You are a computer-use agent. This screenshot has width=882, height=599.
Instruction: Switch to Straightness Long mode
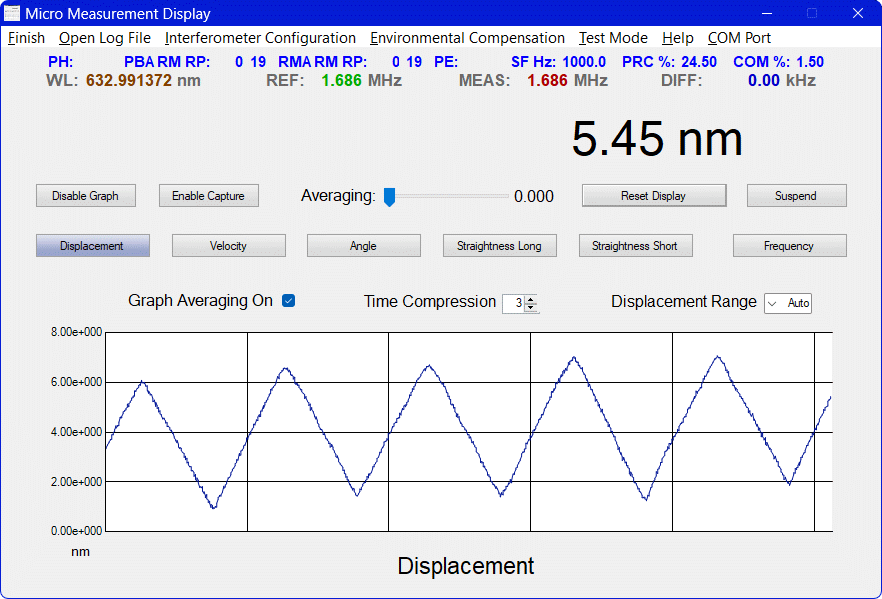(x=499, y=246)
